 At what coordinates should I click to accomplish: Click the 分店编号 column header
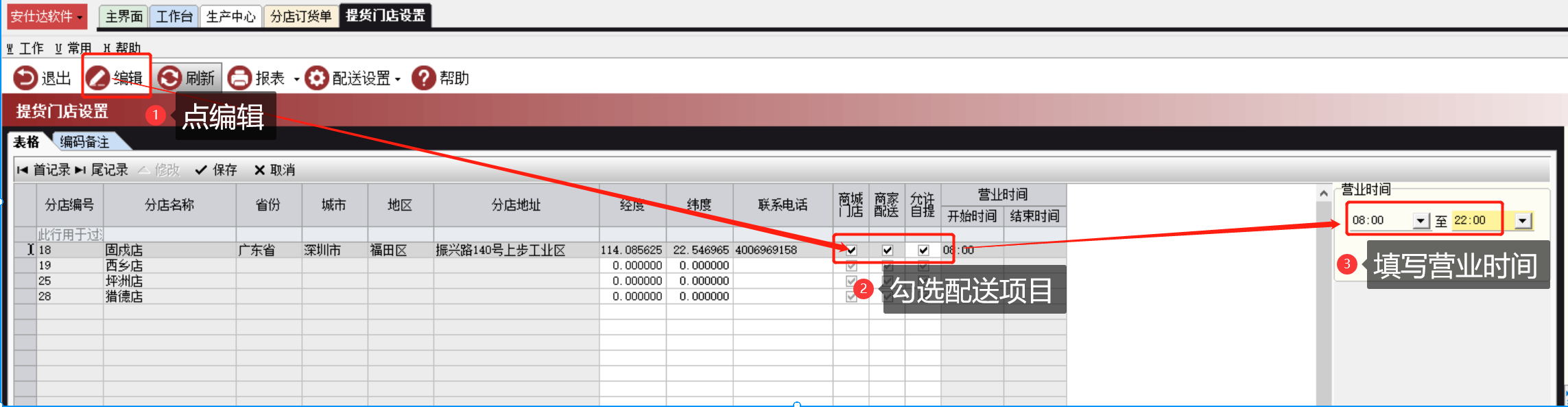pos(69,205)
